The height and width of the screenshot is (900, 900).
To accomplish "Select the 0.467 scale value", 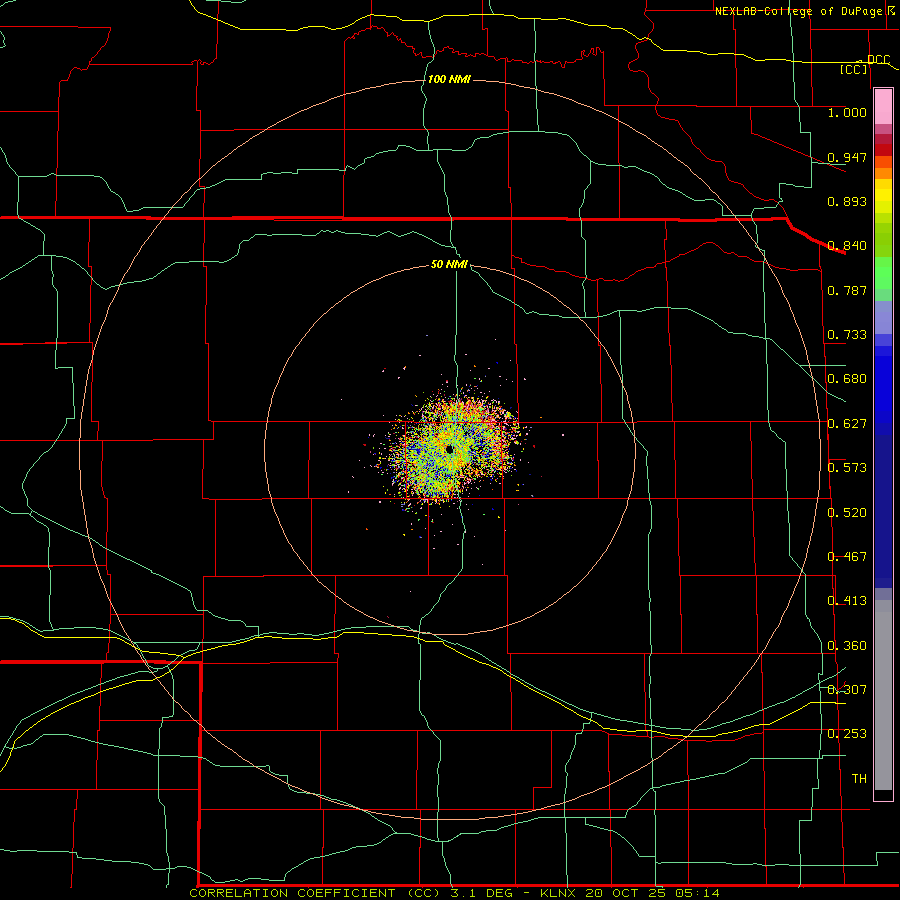I will [x=847, y=557].
